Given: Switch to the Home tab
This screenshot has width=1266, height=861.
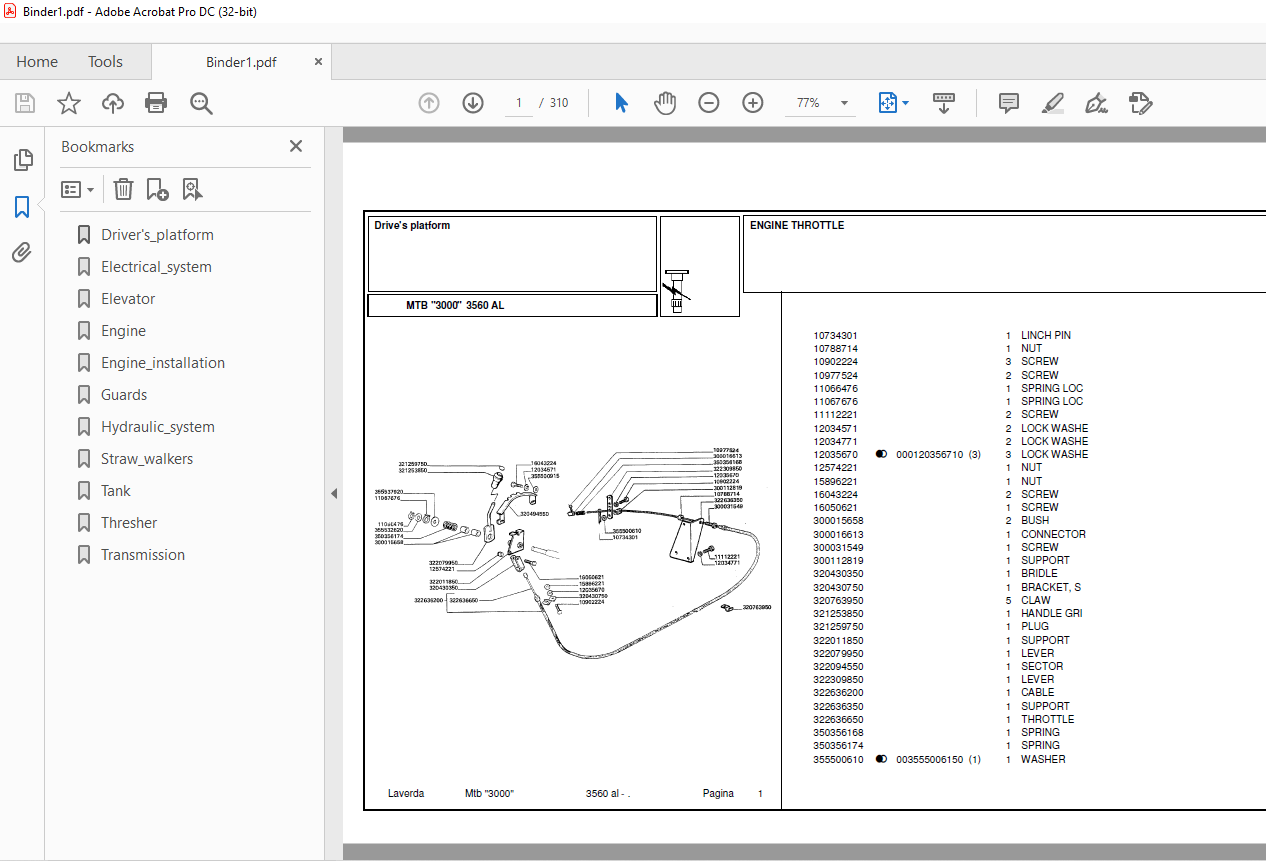Looking at the screenshot, I should 37,62.
